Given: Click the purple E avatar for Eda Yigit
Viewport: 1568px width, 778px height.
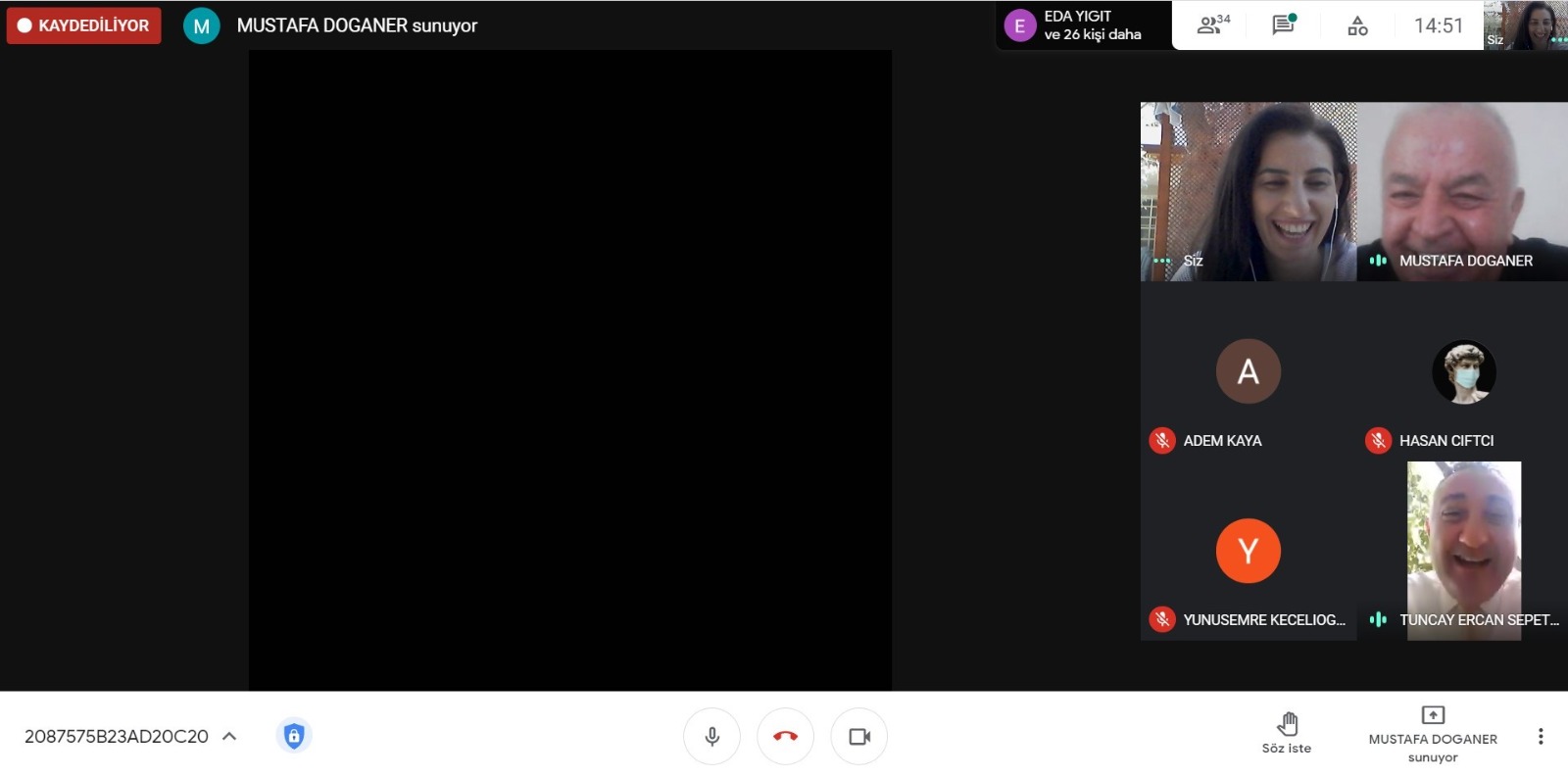Looking at the screenshot, I should coord(1019,26).
